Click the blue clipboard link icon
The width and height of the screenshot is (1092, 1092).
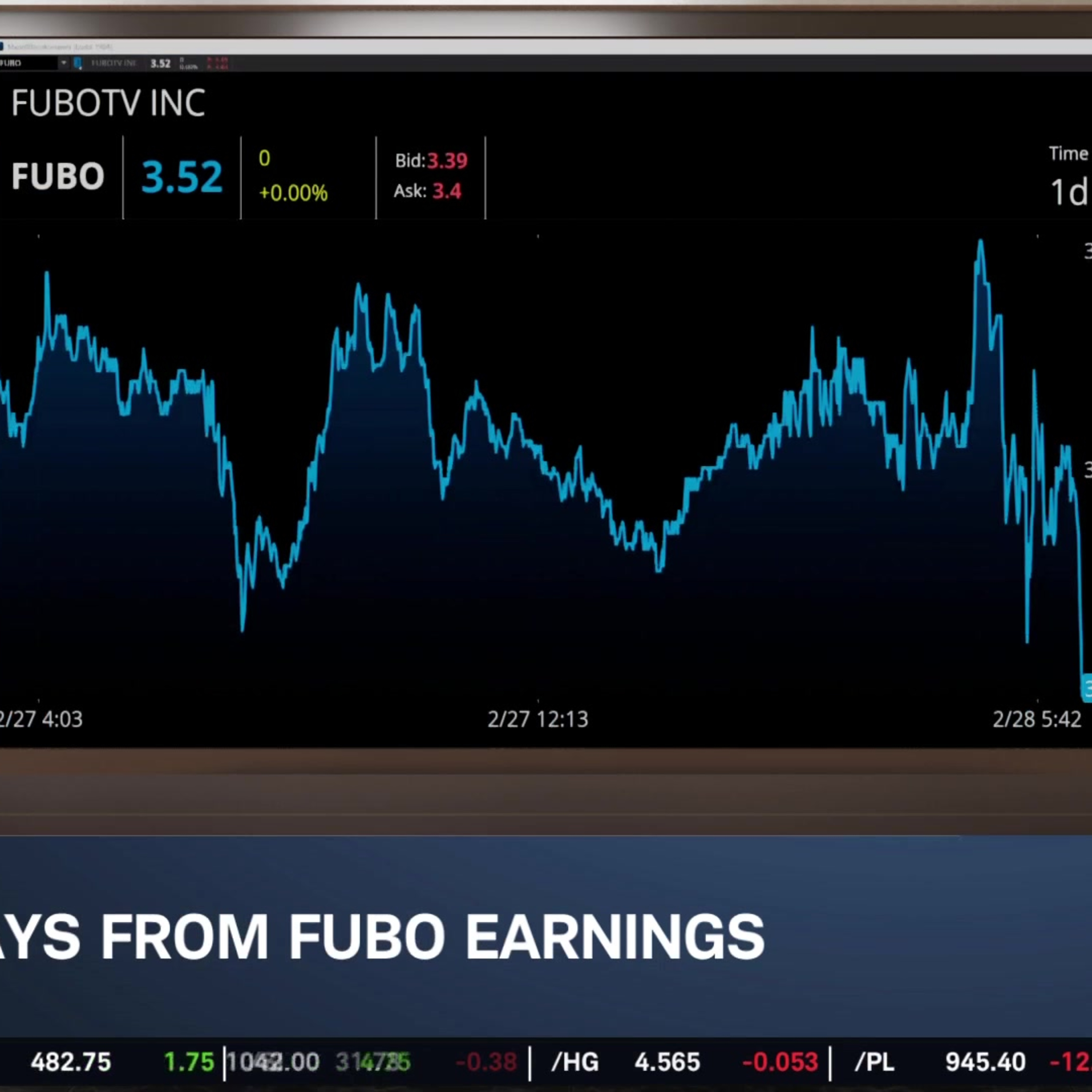tap(78, 63)
